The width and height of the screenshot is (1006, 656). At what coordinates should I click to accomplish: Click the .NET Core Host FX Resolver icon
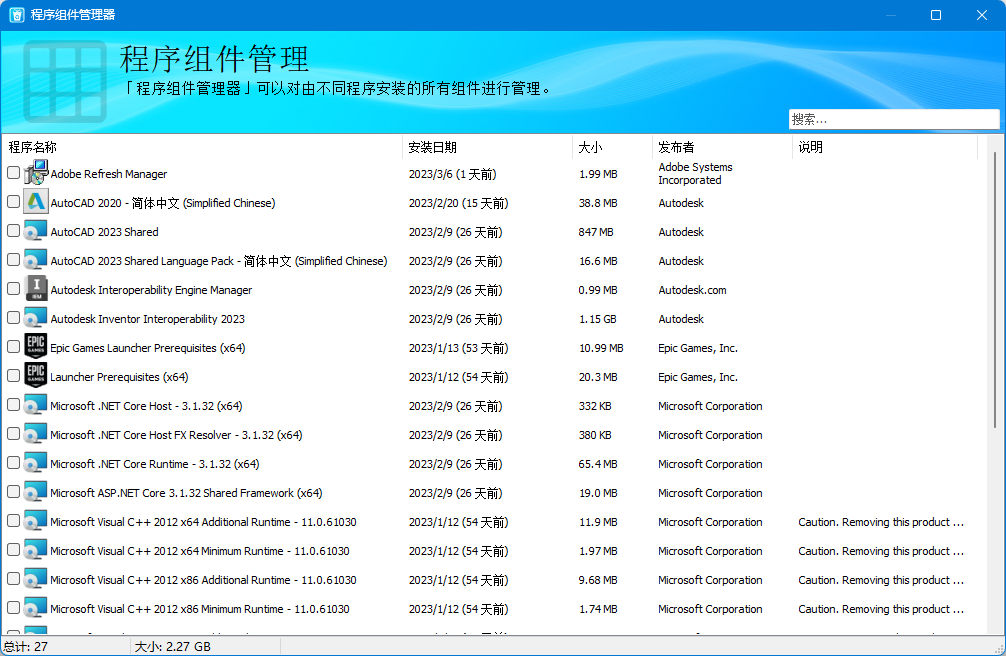(36, 433)
